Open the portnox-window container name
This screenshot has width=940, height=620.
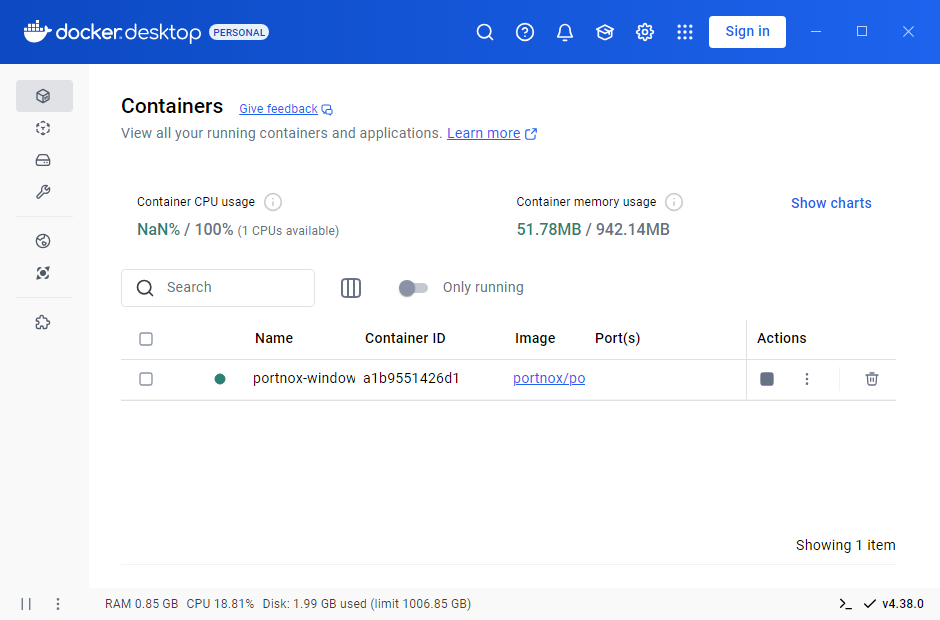304,378
